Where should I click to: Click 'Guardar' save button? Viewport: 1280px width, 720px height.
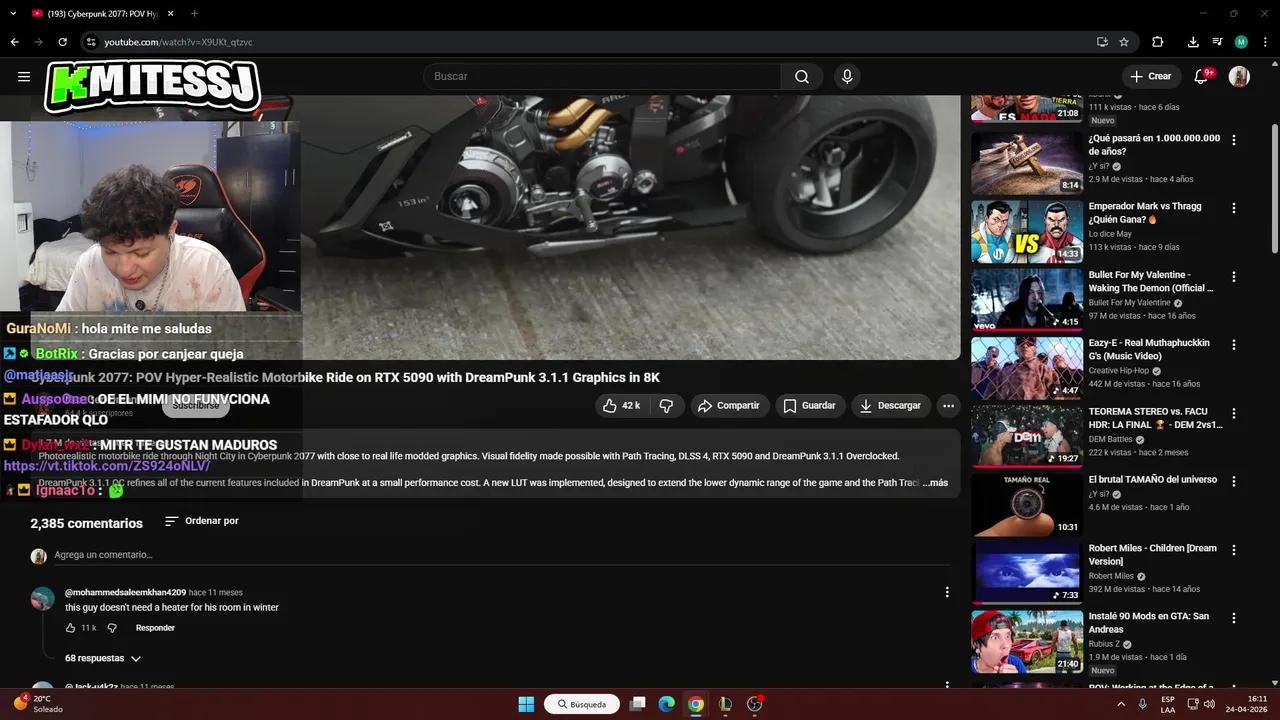[809, 405]
